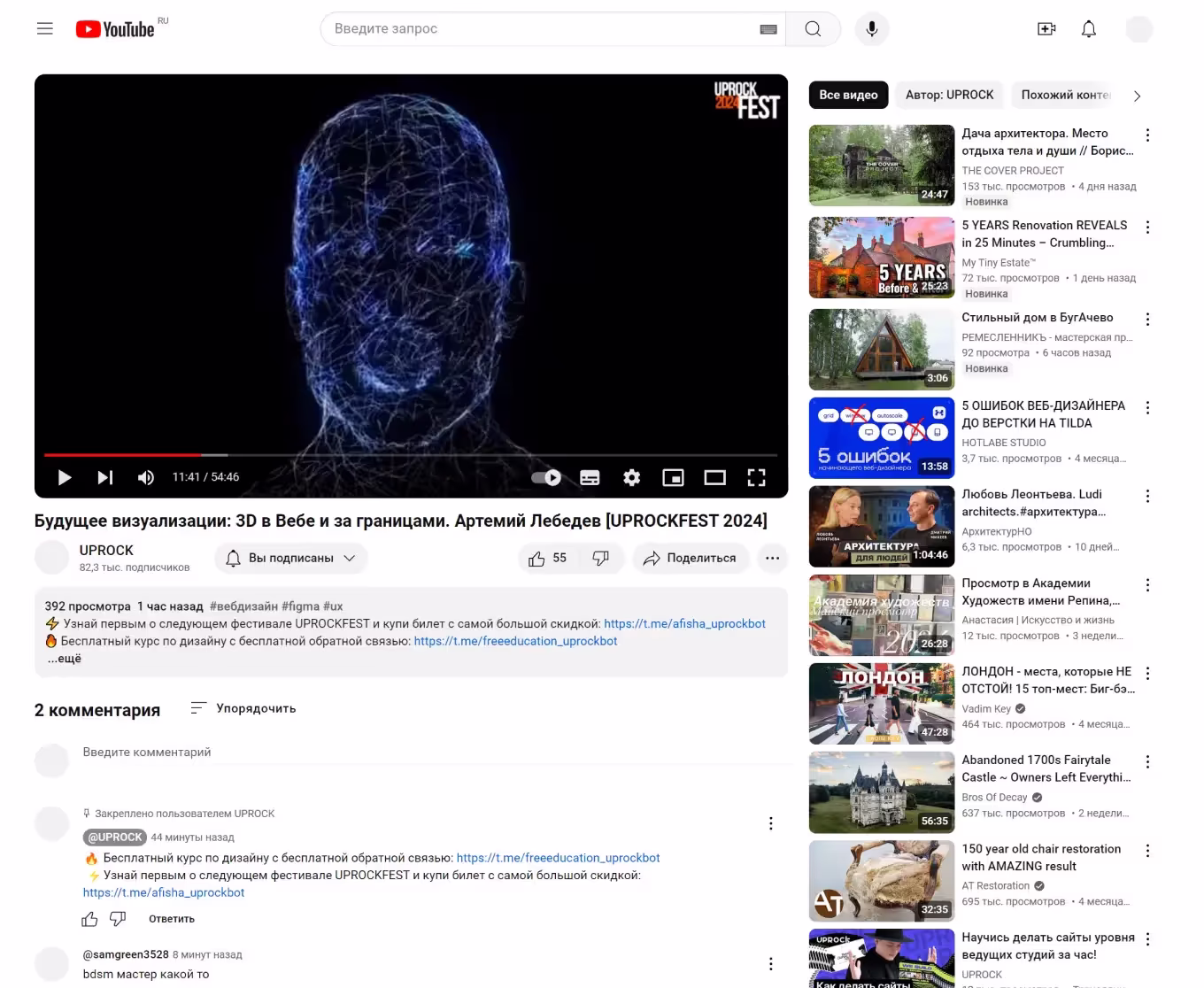Open player settings gear
The width and height of the screenshot is (1204, 988).
pyautogui.click(x=631, y=478)
